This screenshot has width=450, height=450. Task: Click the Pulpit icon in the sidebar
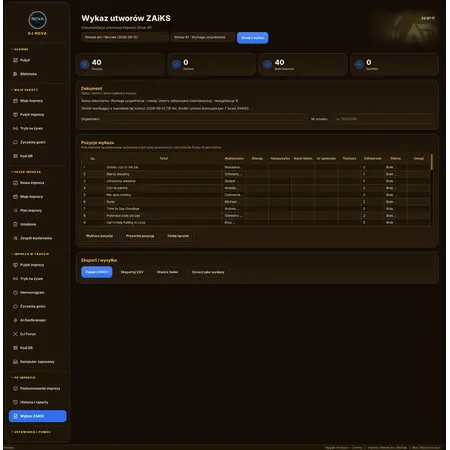tap(15, 60)
